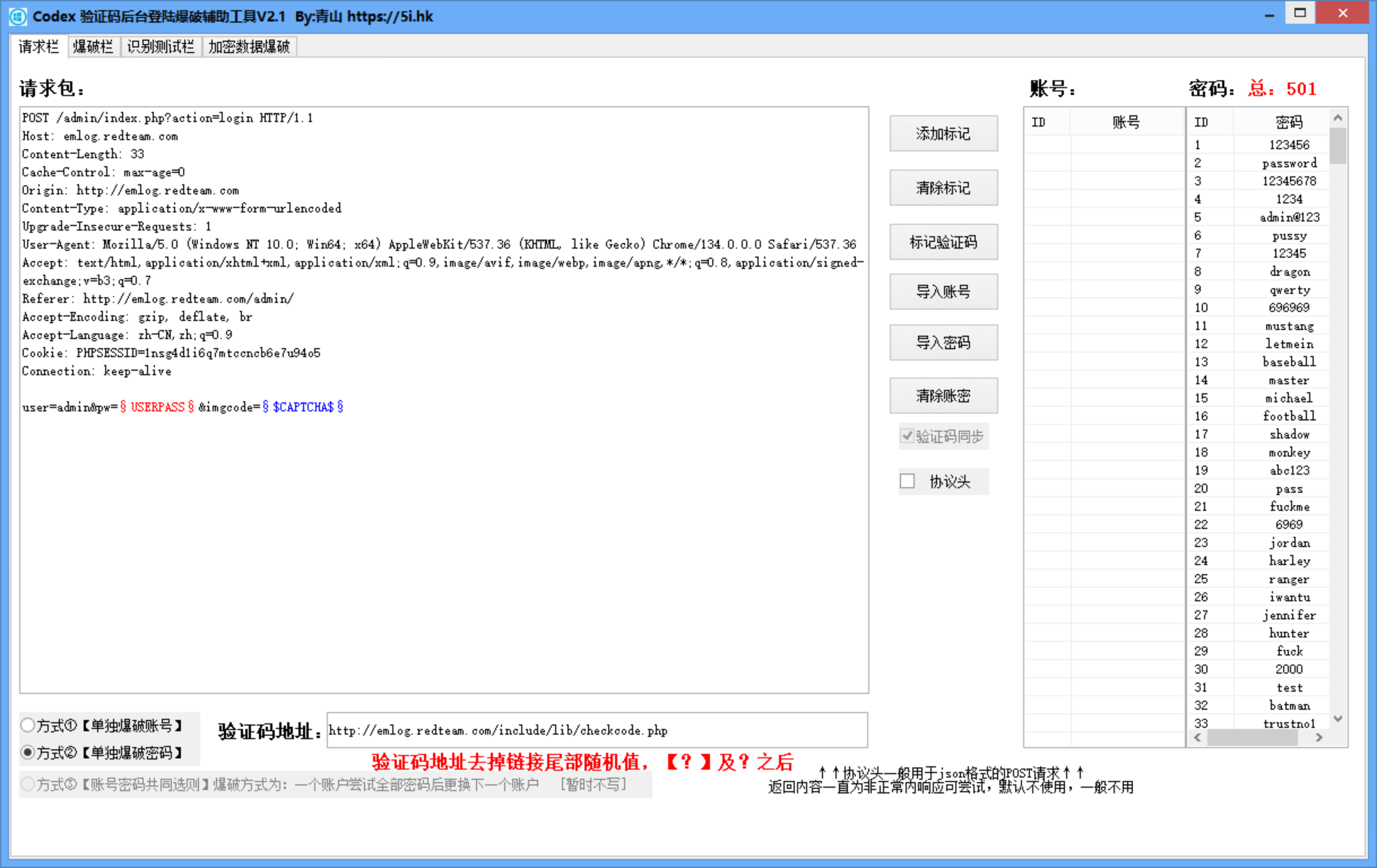Click the 账号 column header
The width and height of the screenshot is (1377, 868).
(1126, 122)
